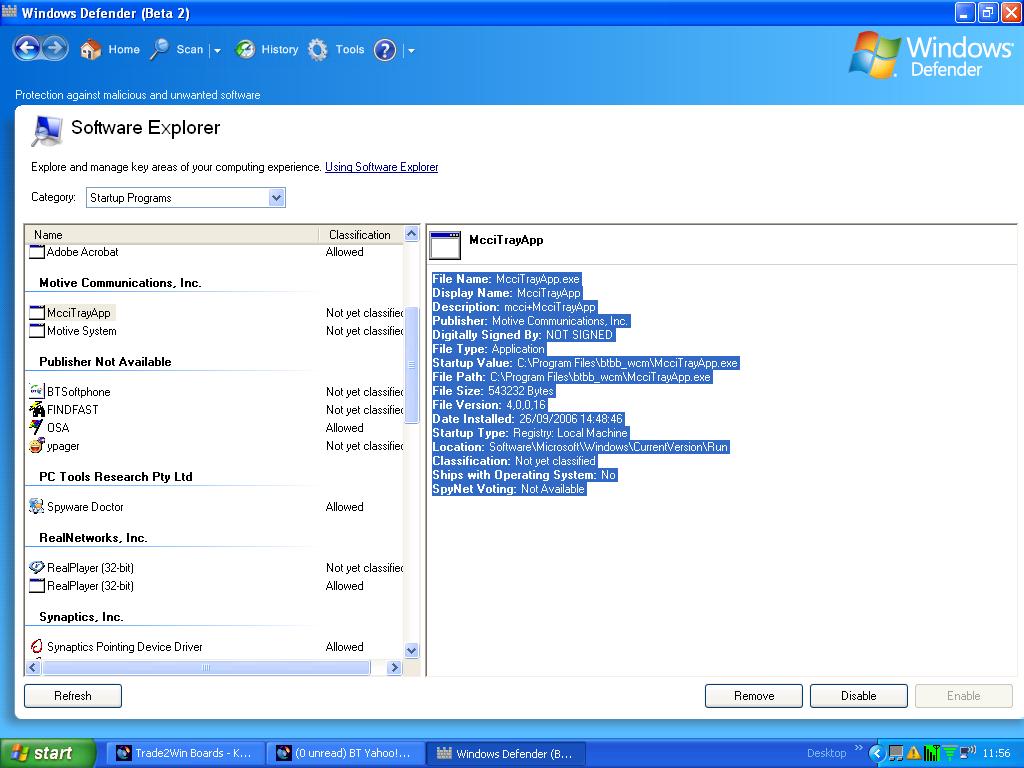Select the RealPlayer (32-bit) icon marked Not yet classified
1024x768 pixels.
point(37,568)
